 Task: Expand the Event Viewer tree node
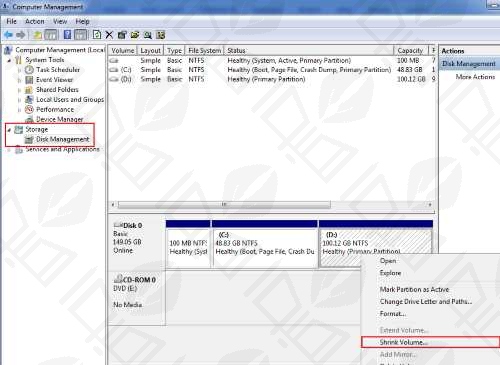coord(20,80)
